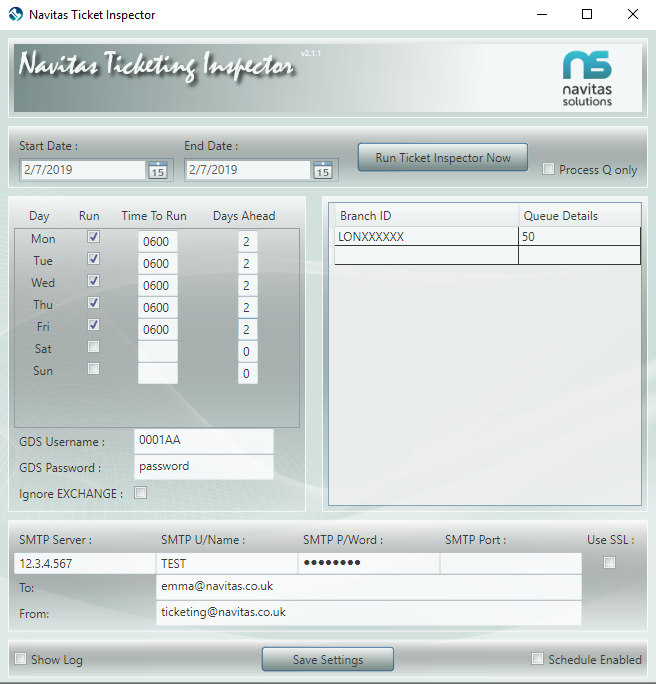Toggle the Fri Run checkbox
Screen dimensions: 656x684
[93, 325]
